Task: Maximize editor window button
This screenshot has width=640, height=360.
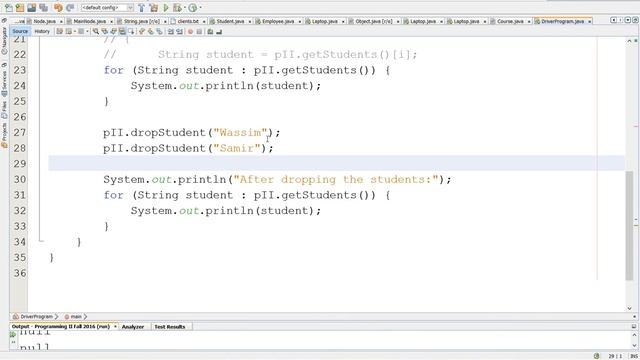Action: pos(635,20)
